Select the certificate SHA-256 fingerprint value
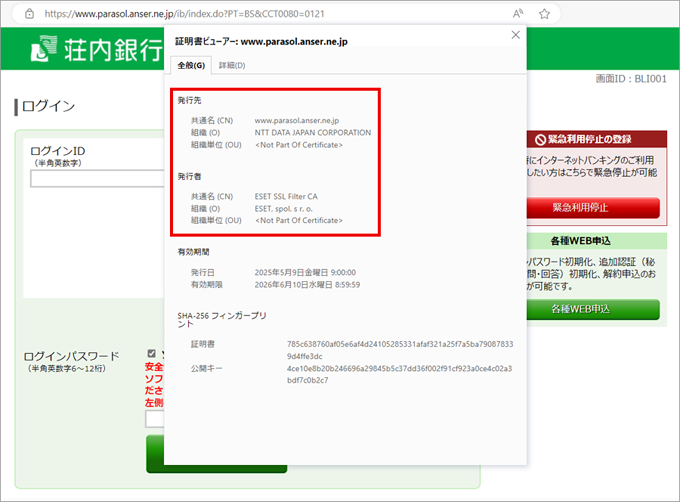This screenshot has width=680, height=502. click(400, 350)
